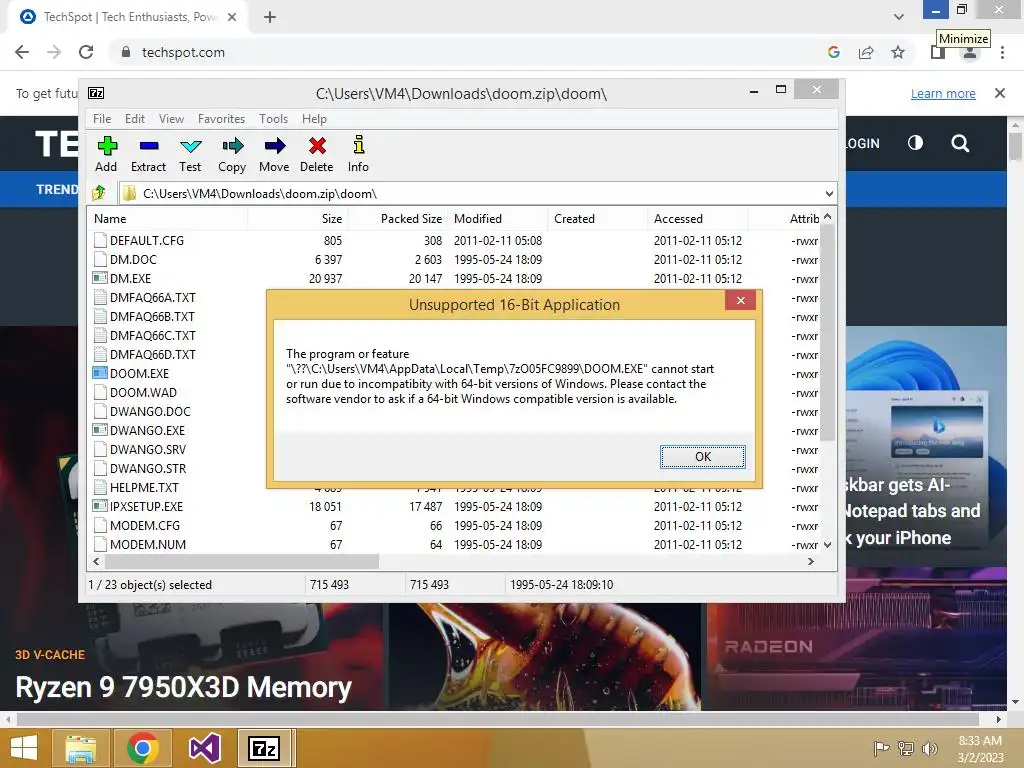Open the Tools menu in 7-Zip
This screenshot has height=768, width=1024.
273,119
